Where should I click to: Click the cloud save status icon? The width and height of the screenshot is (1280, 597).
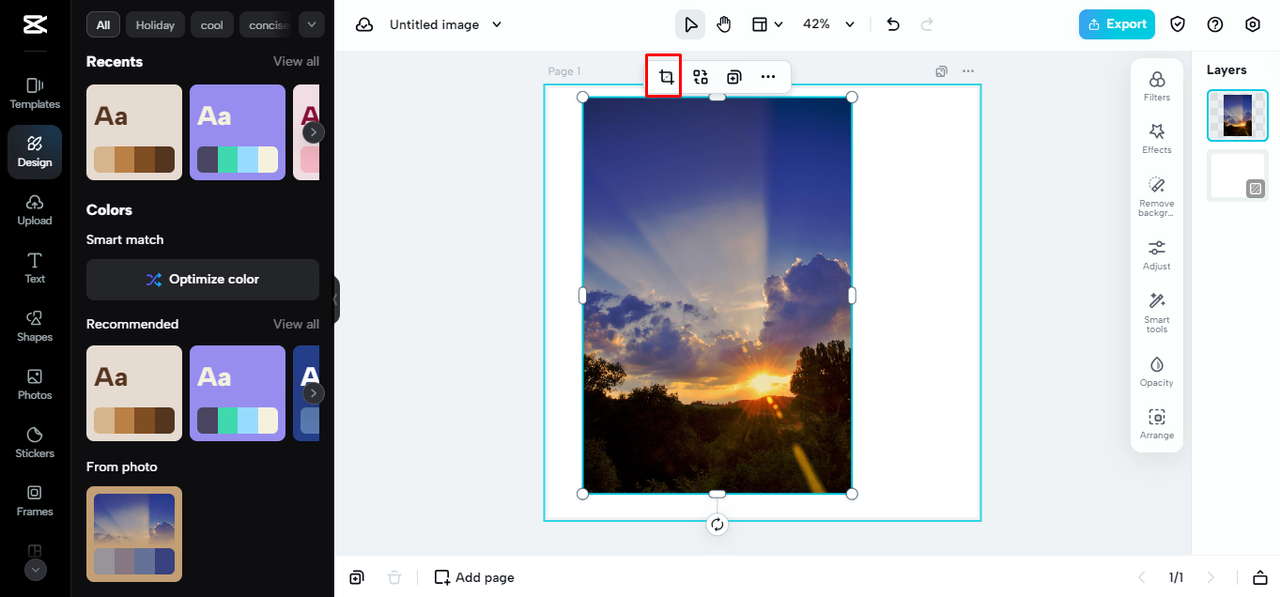tap(364, 25)
